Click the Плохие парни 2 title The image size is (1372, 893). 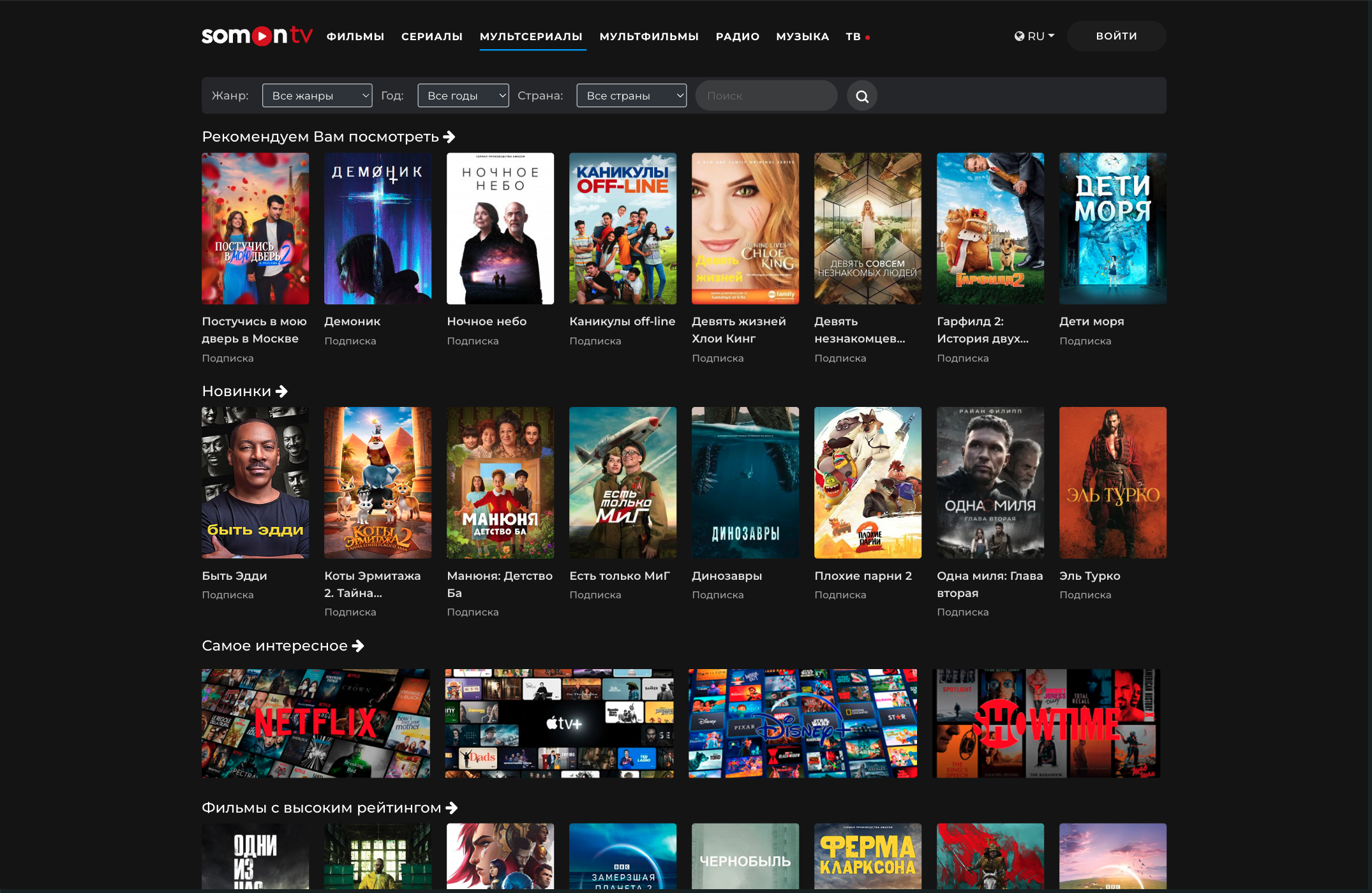[863, 576]
